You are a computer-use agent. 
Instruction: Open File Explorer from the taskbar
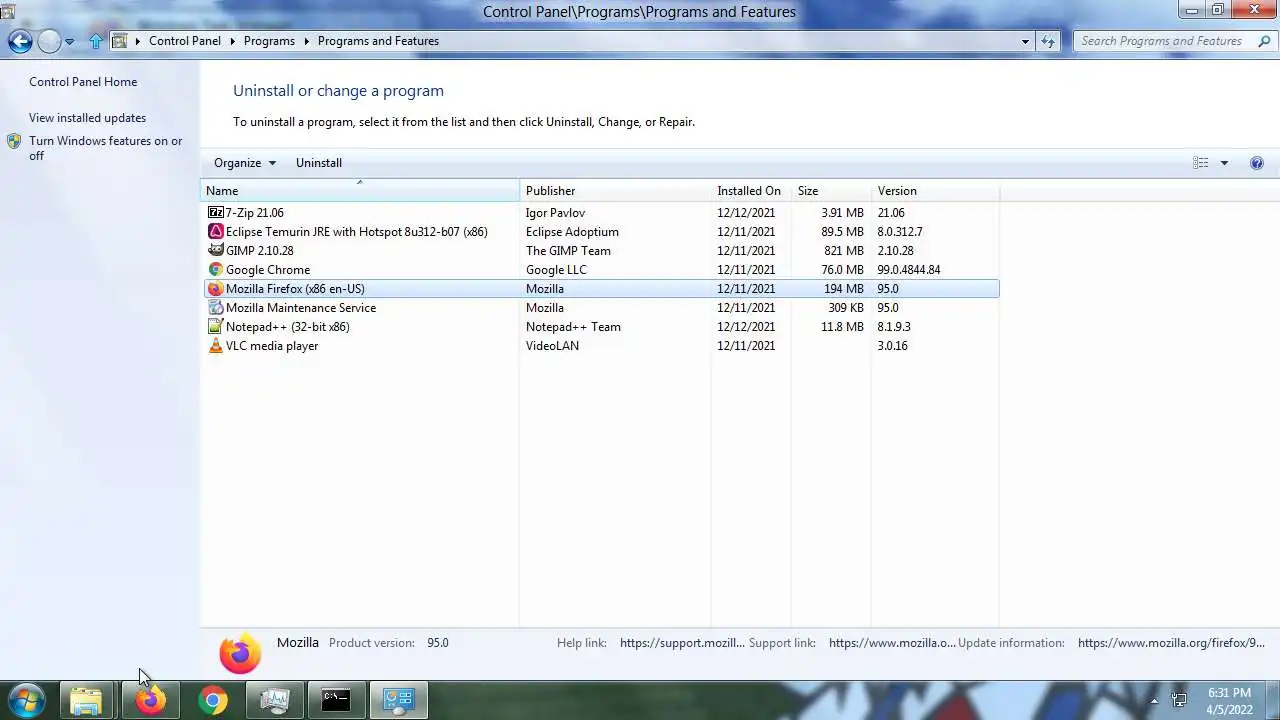coord(87,700)
